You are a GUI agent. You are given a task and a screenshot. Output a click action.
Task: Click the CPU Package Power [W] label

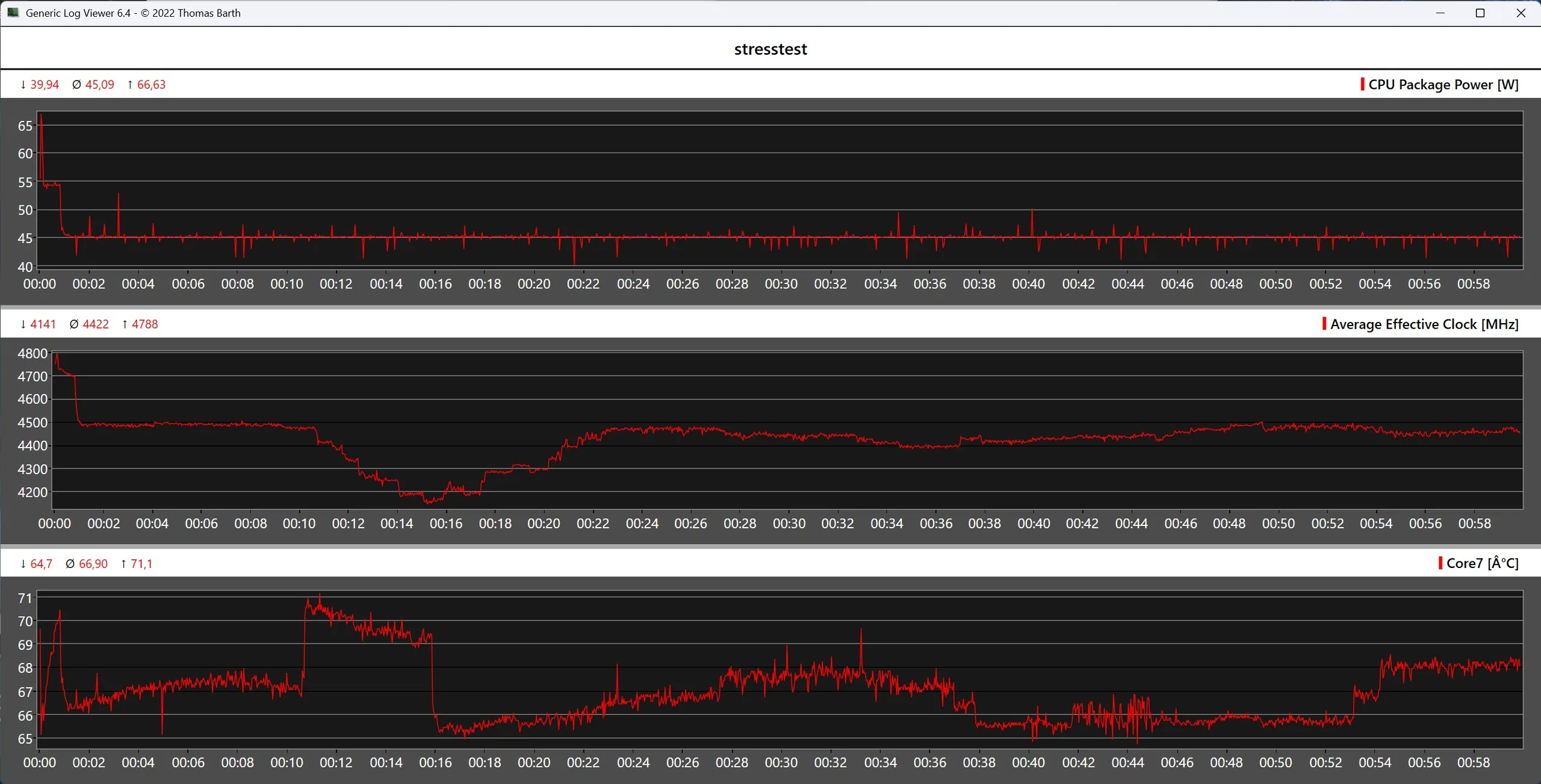coord(1443,85)
